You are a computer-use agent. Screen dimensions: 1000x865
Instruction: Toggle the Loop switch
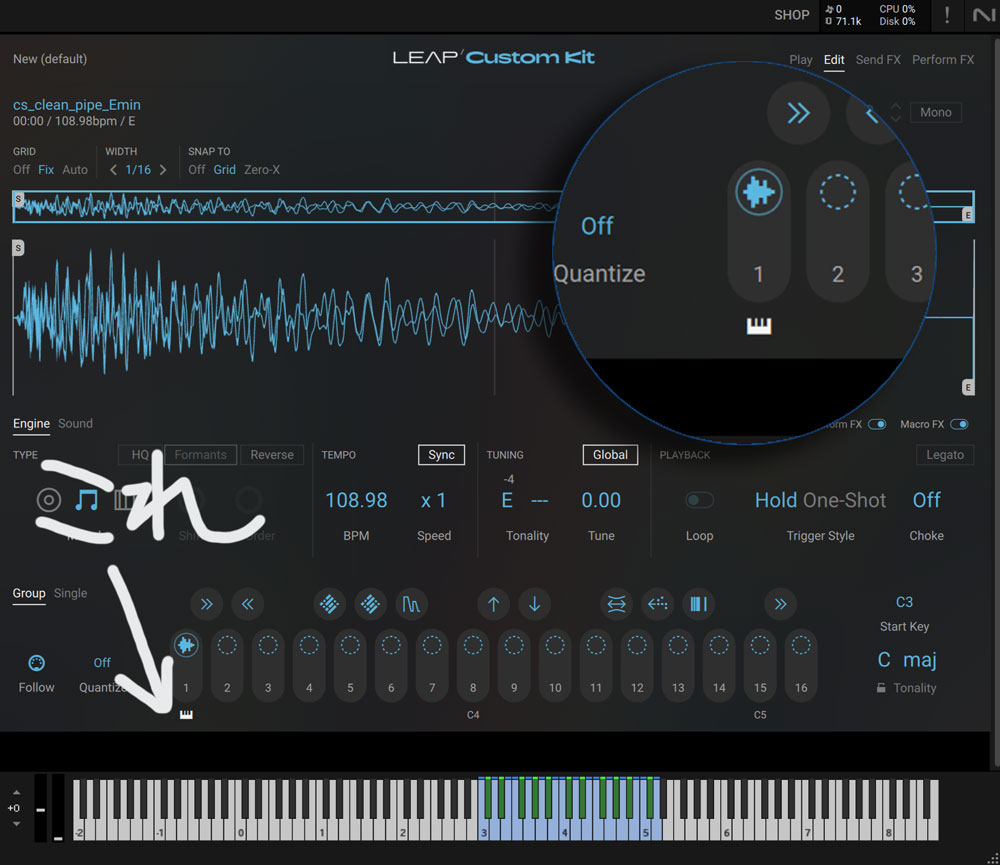(699, 500)
